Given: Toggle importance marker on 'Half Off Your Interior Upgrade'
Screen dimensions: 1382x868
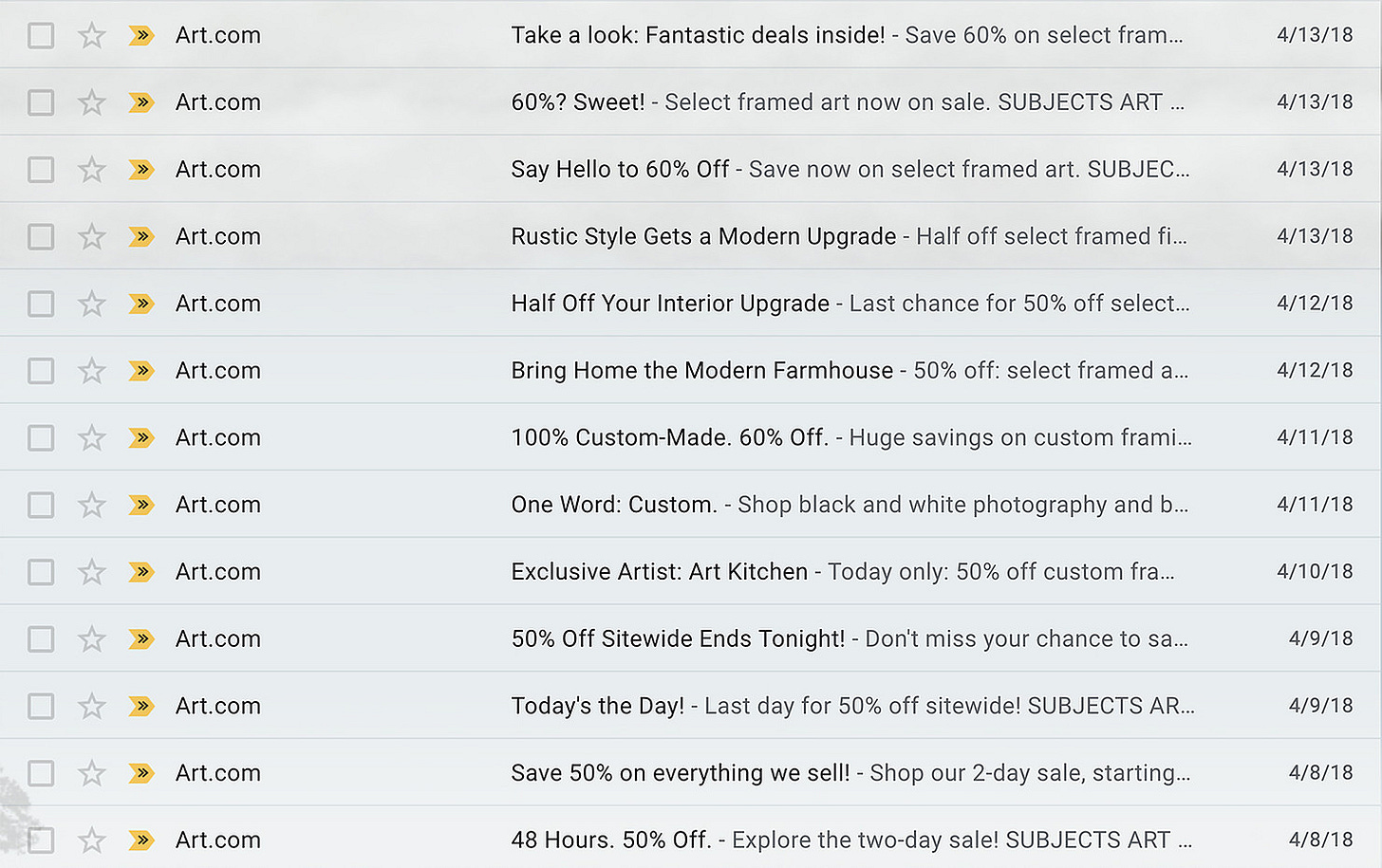Looking at the screenshot, I should (141, 304).
